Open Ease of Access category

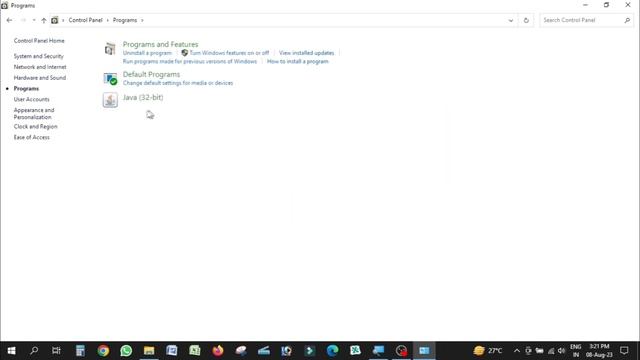pyautogui.click(x=31, y=137)
